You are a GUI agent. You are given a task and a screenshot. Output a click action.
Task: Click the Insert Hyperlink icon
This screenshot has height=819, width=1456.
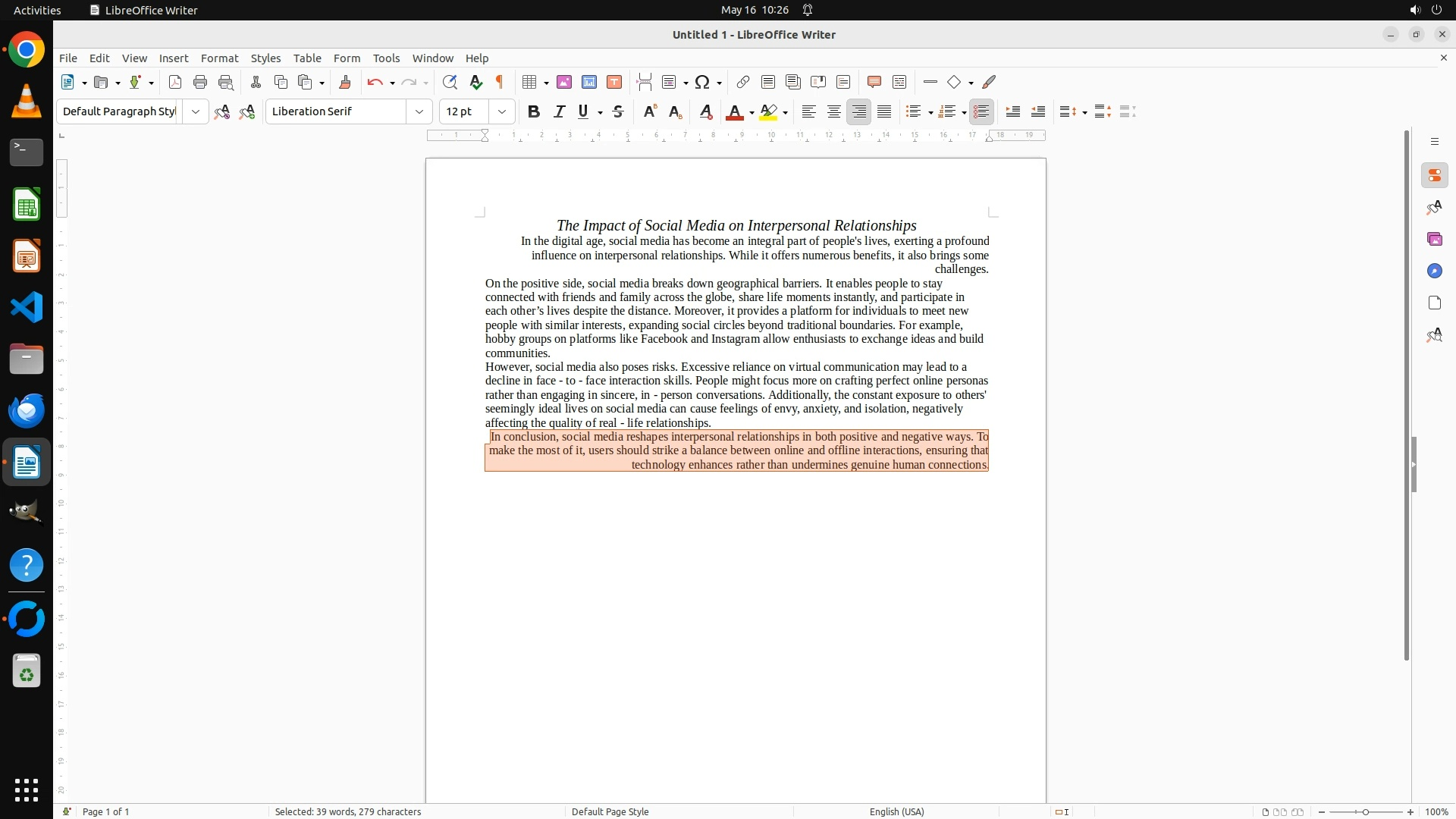pyautogui.click(x=743, y=82)
